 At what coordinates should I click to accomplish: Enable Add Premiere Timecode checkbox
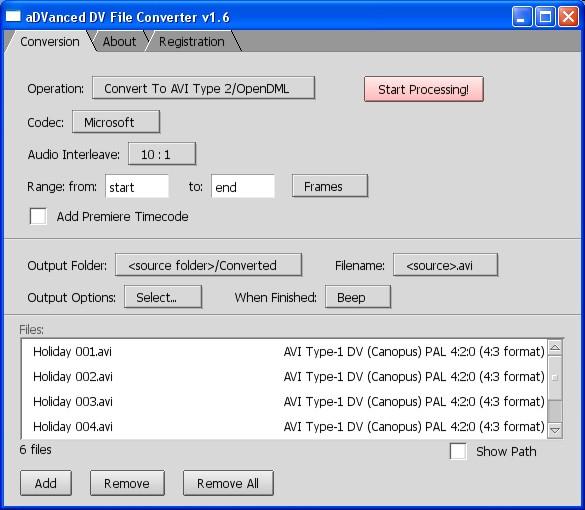(x=38, y=216)
